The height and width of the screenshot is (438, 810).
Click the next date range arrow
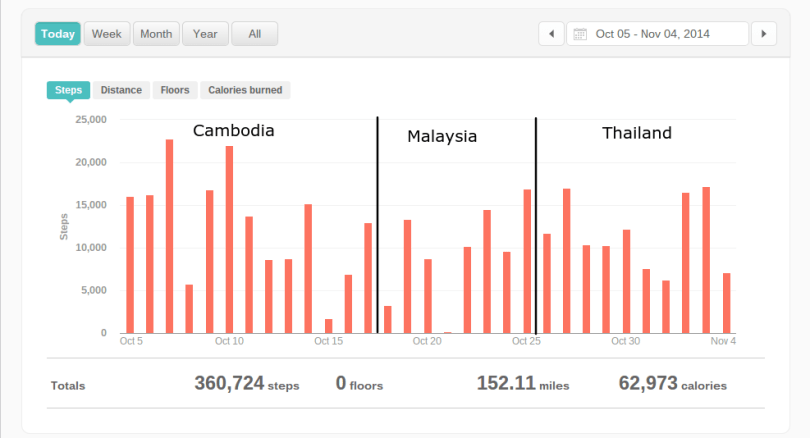[764, 34]
